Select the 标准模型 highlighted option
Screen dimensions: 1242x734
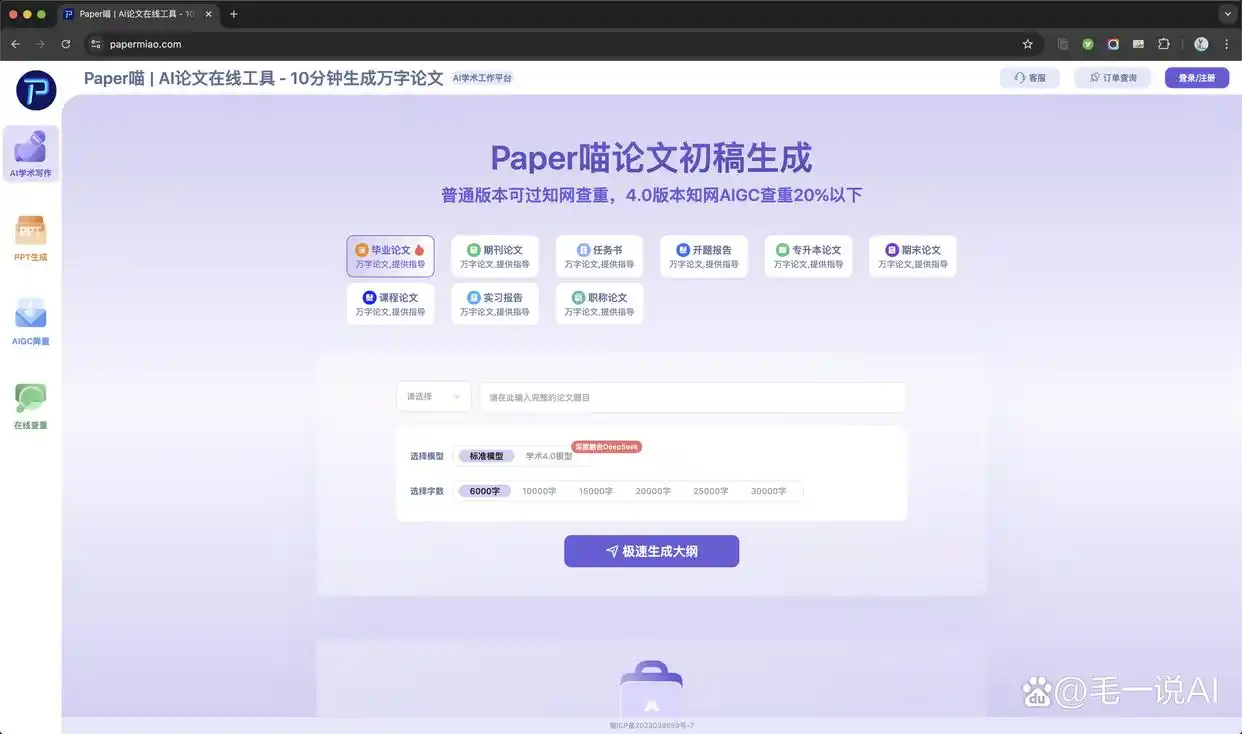(x=485, y=455)
